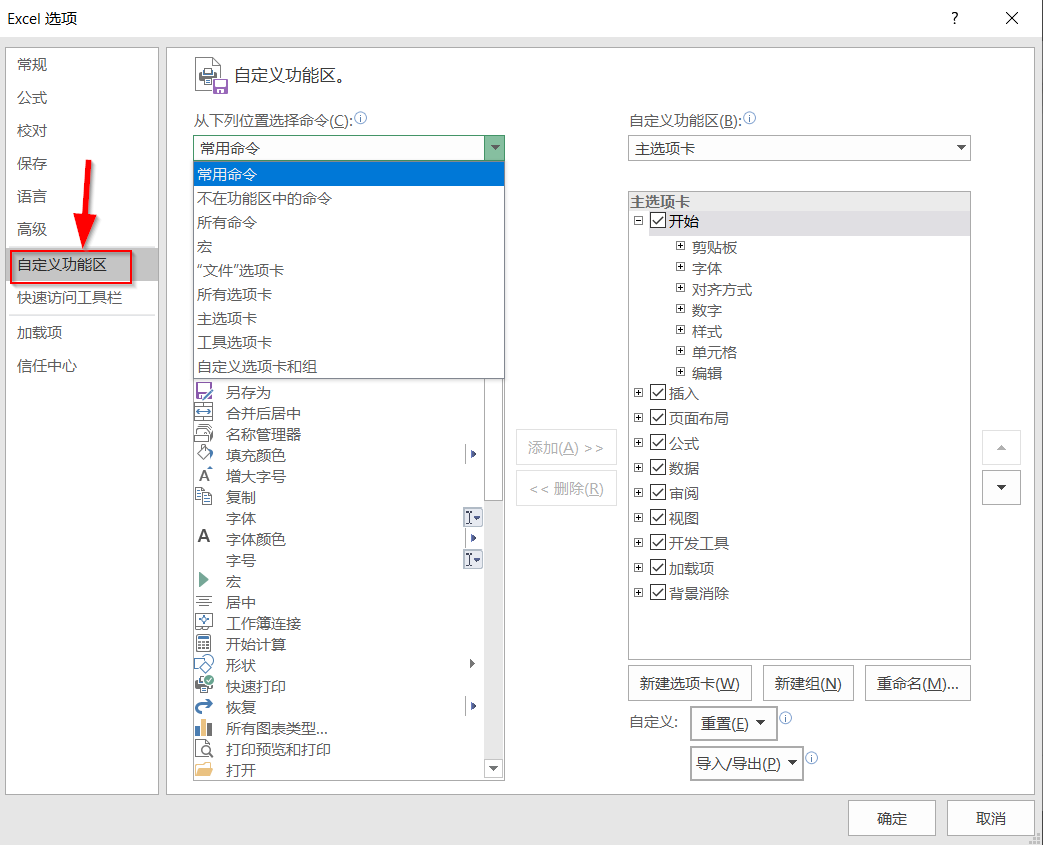Toggle the 视图 checkbox

coord(658,517)
